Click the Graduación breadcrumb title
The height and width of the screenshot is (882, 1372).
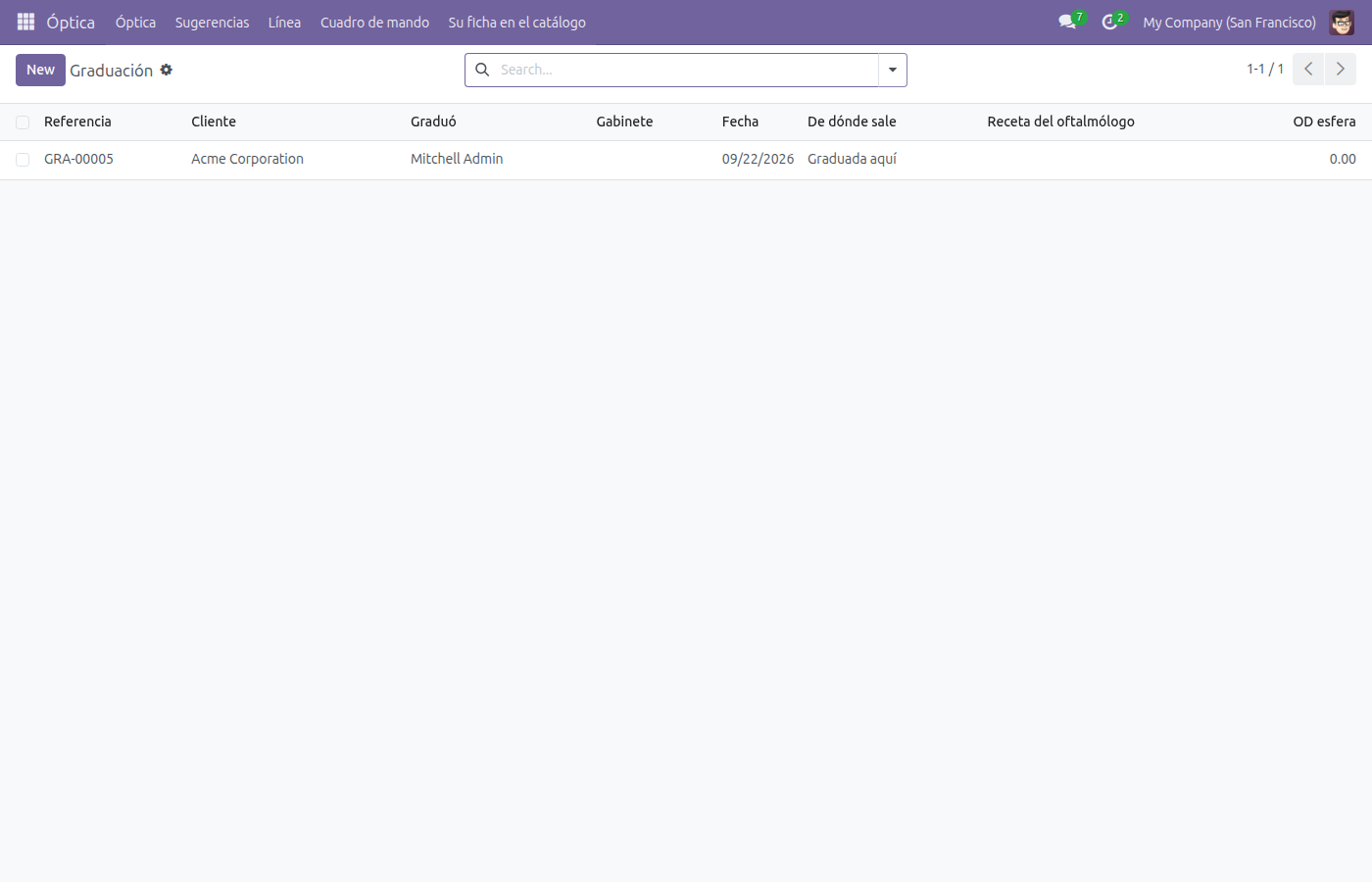click(111, 71)
